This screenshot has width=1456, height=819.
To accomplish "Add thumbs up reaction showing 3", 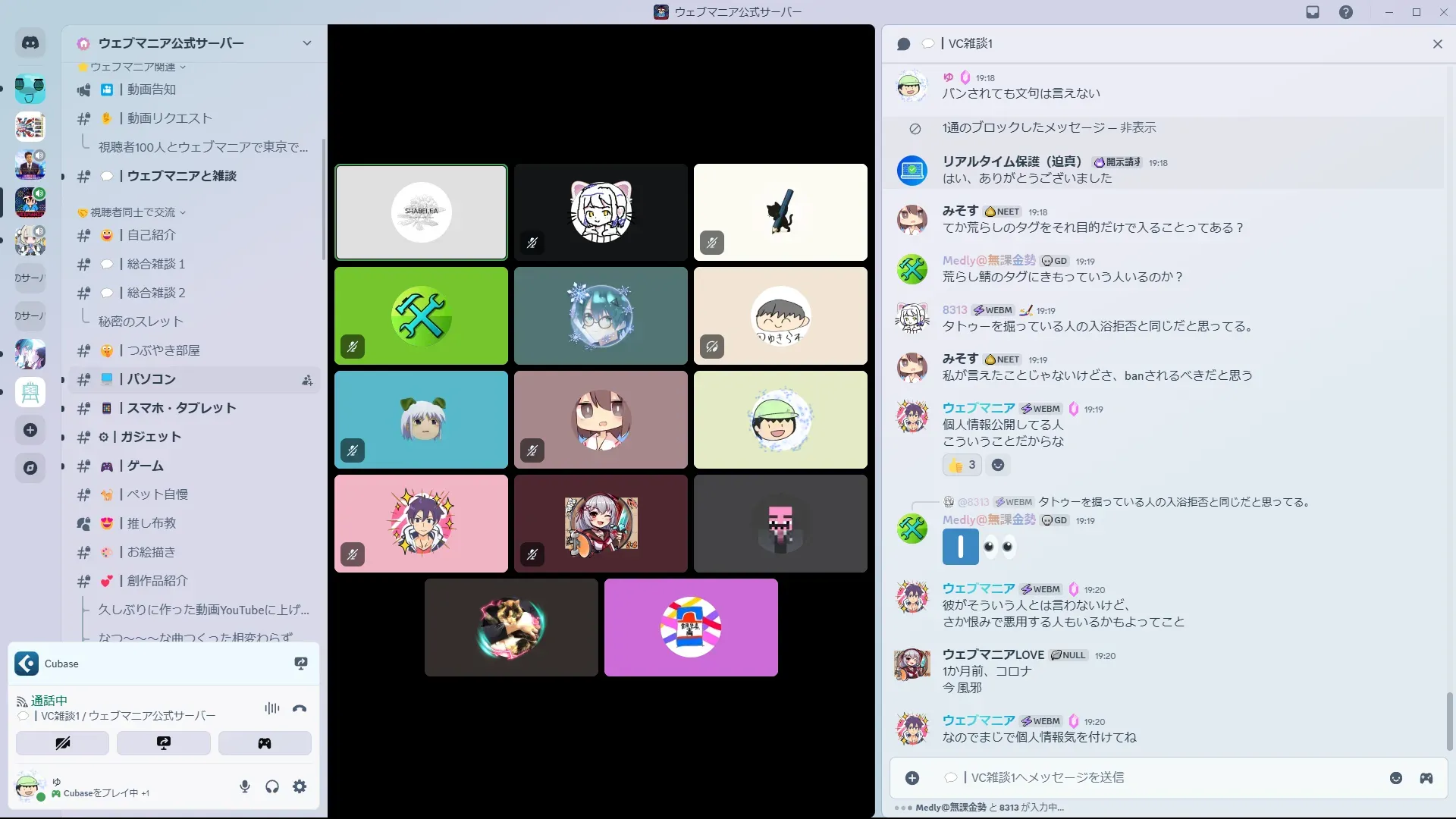I will coord(962,465).
